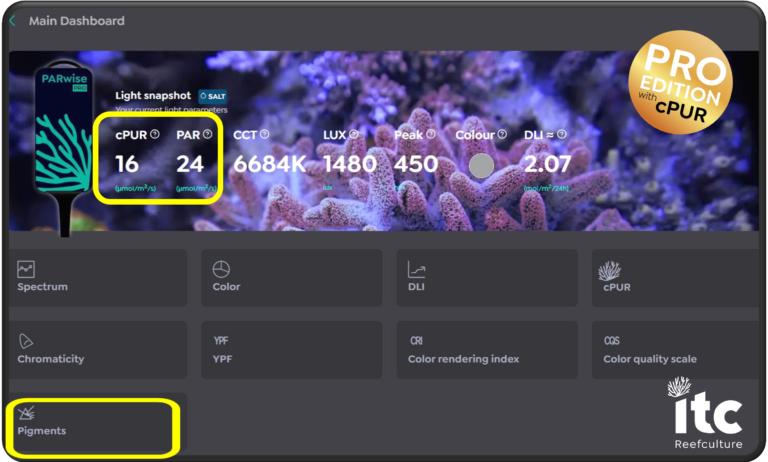Click the Color pie chart icon
This screenshot has width=768, height=462.
[x=221, y=269]
